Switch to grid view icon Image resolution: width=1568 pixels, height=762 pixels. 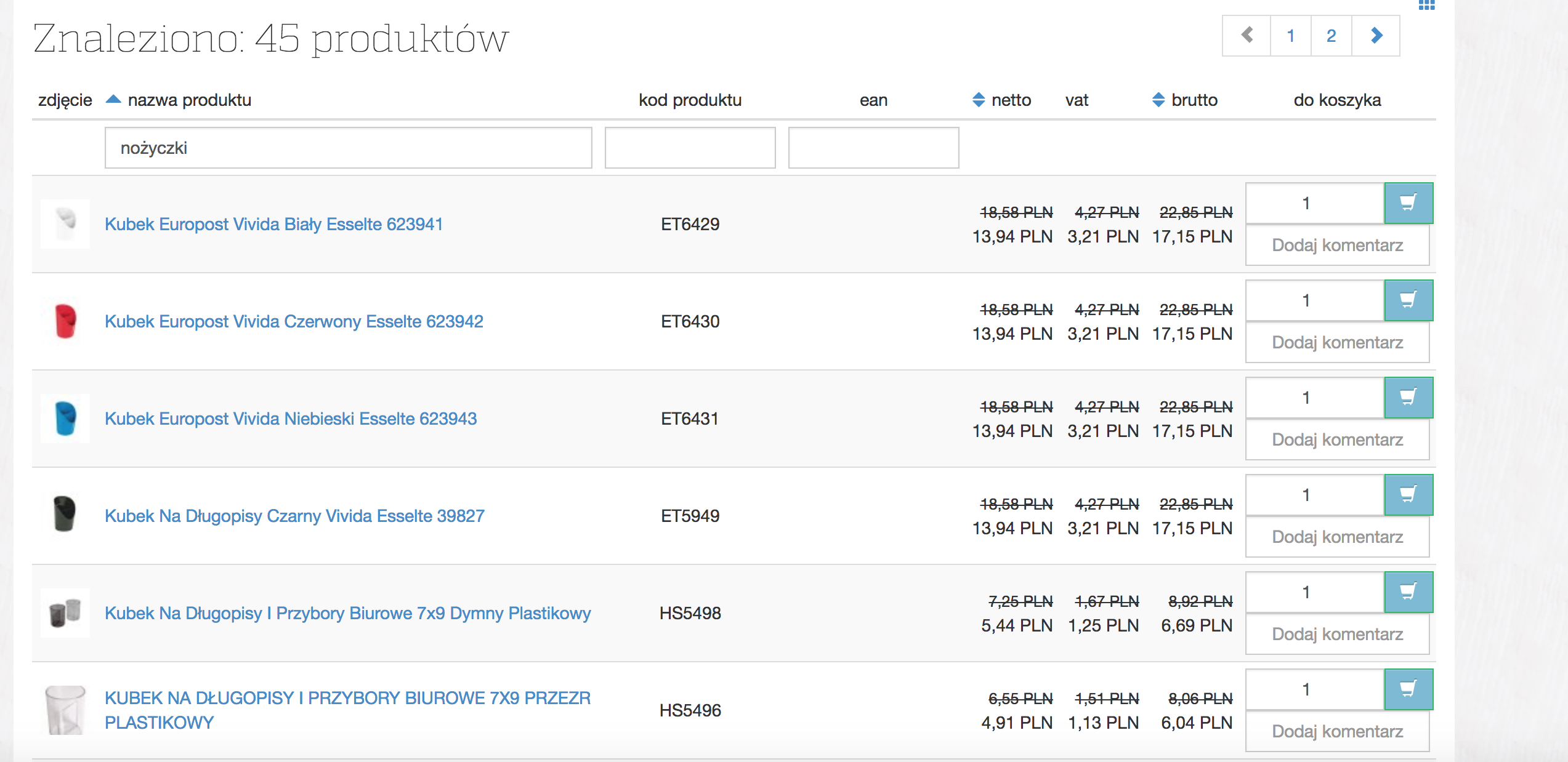[1426, 5]
